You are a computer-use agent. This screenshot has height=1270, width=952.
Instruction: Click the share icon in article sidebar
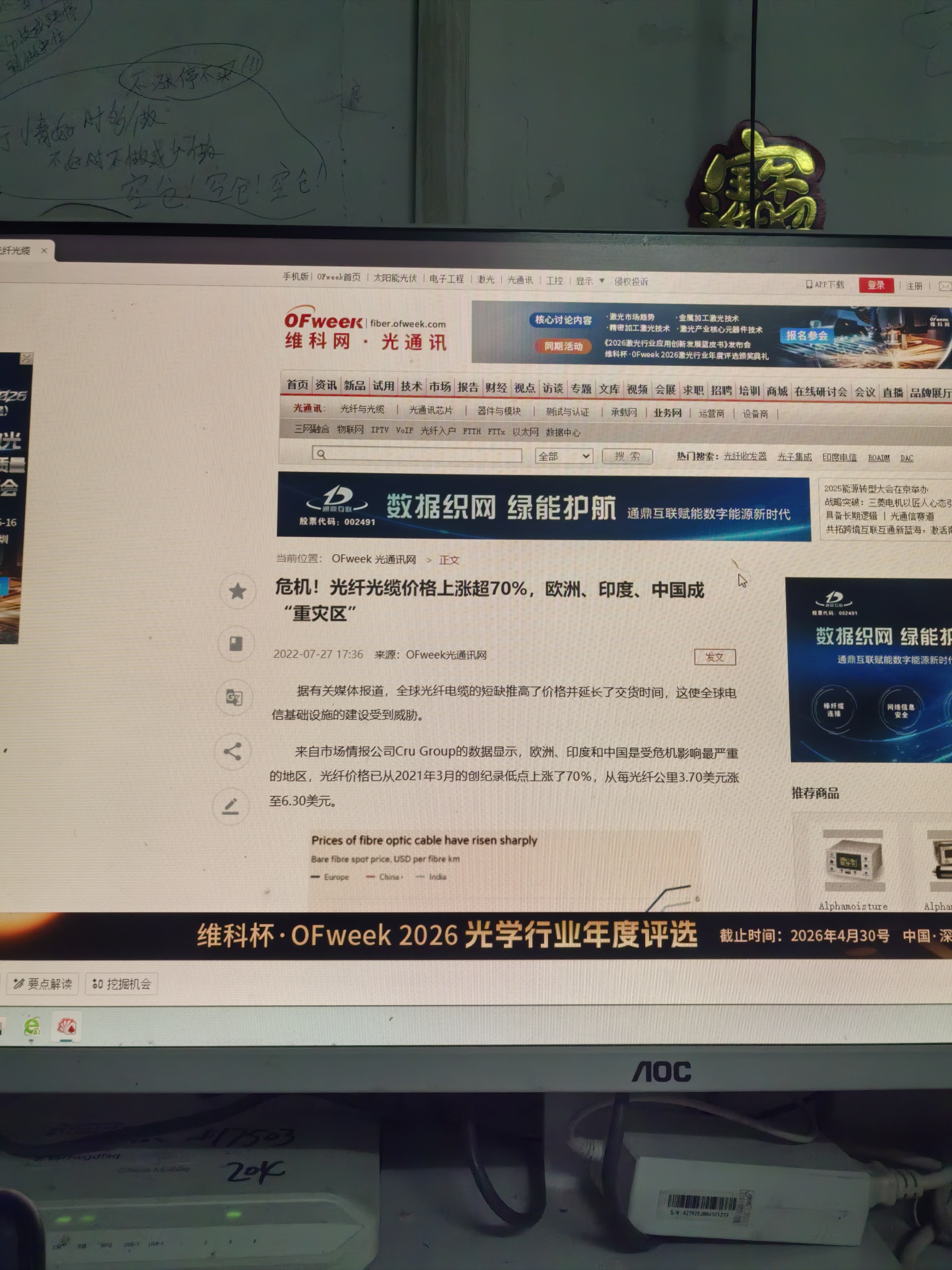[232, 752]
